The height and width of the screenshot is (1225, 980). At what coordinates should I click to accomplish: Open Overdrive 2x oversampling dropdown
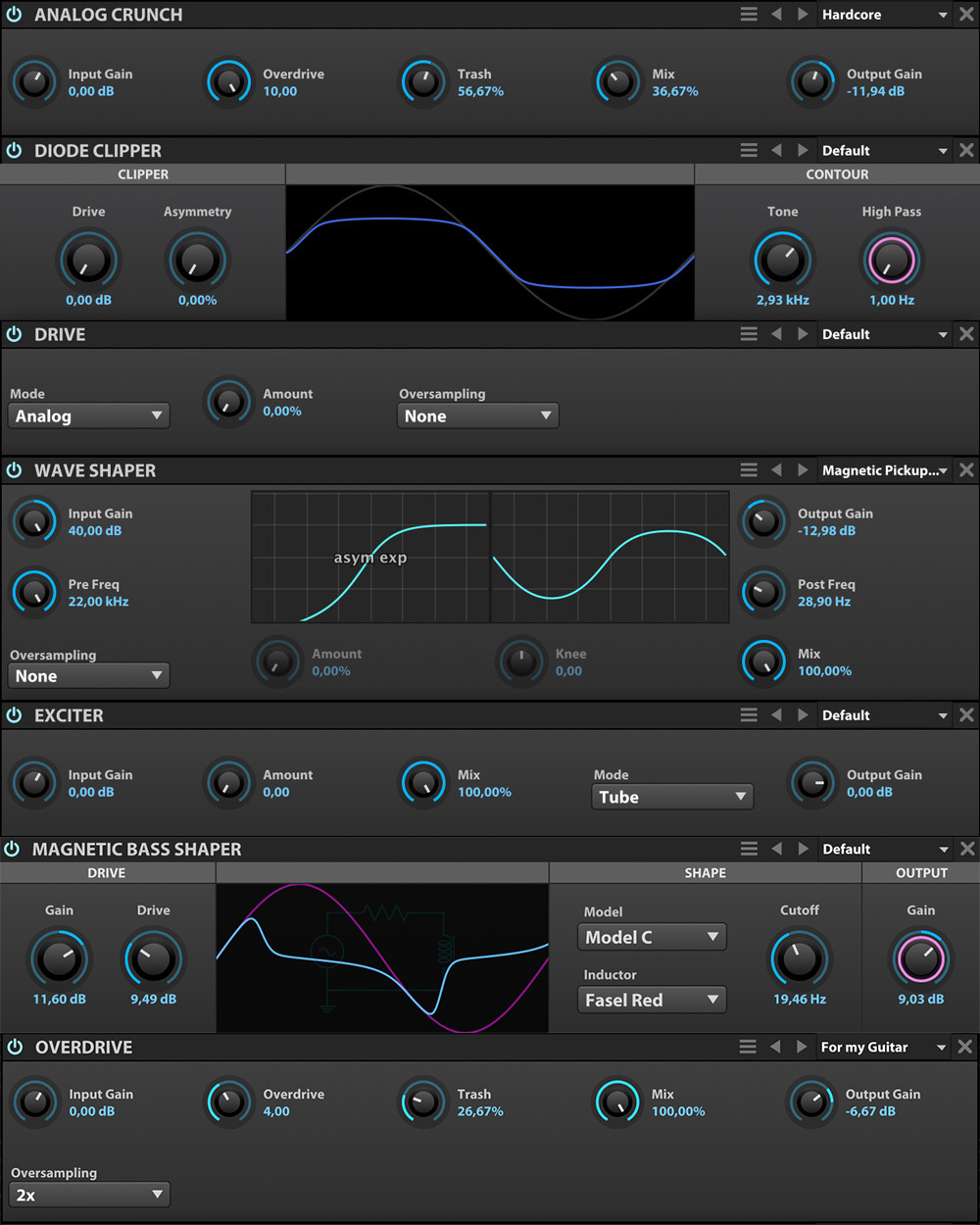pos(89,1195)
